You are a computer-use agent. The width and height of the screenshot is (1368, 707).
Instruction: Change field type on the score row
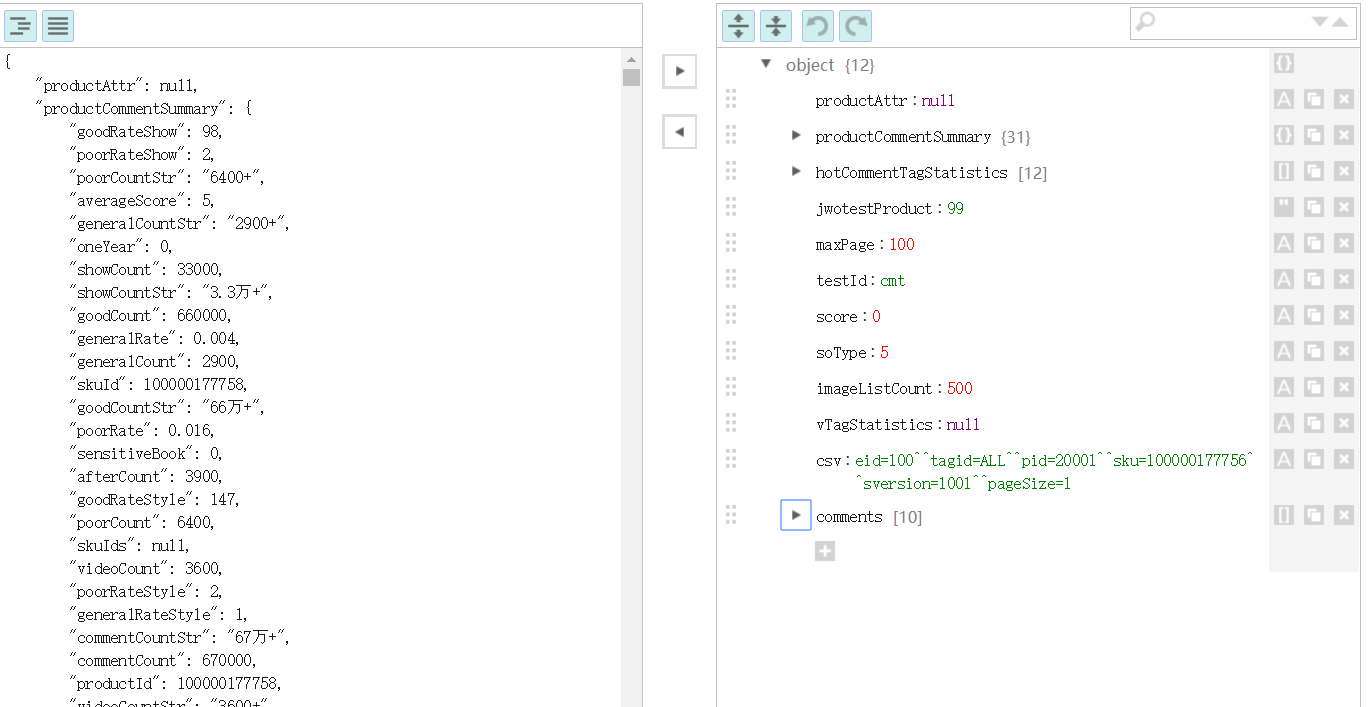coord(1284,315)
